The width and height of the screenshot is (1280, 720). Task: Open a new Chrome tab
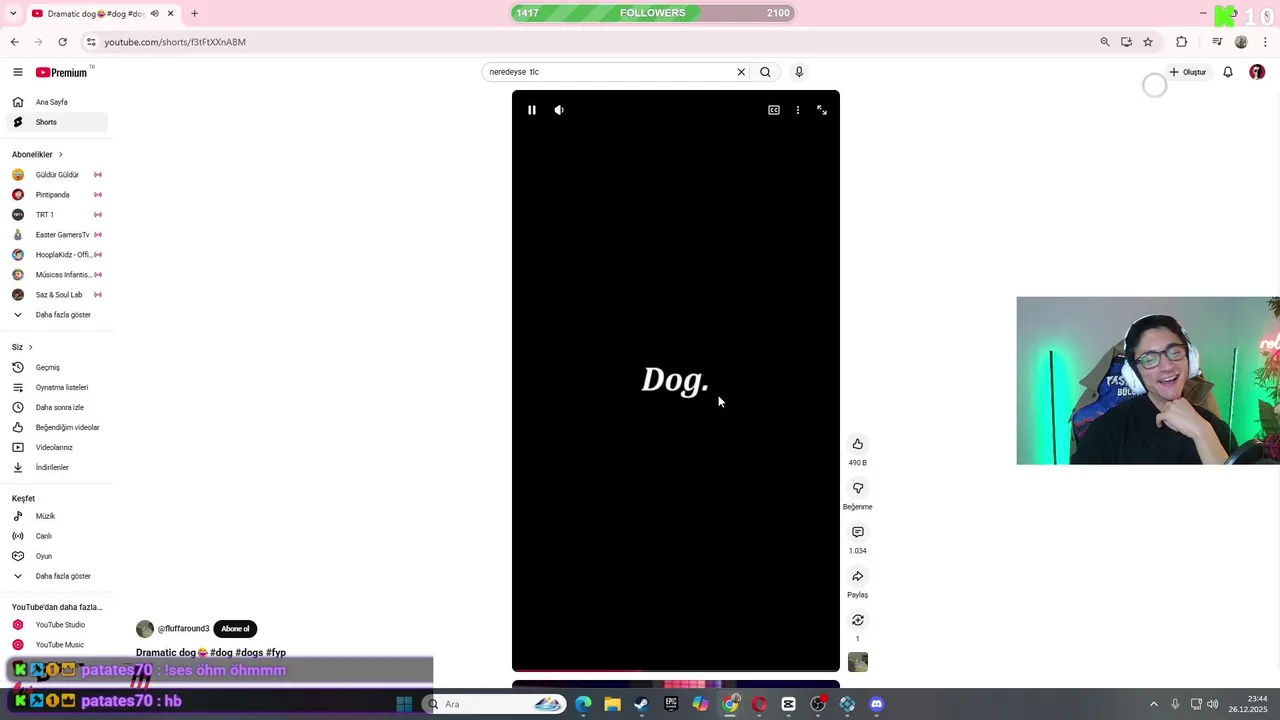(x=194, y=14)
